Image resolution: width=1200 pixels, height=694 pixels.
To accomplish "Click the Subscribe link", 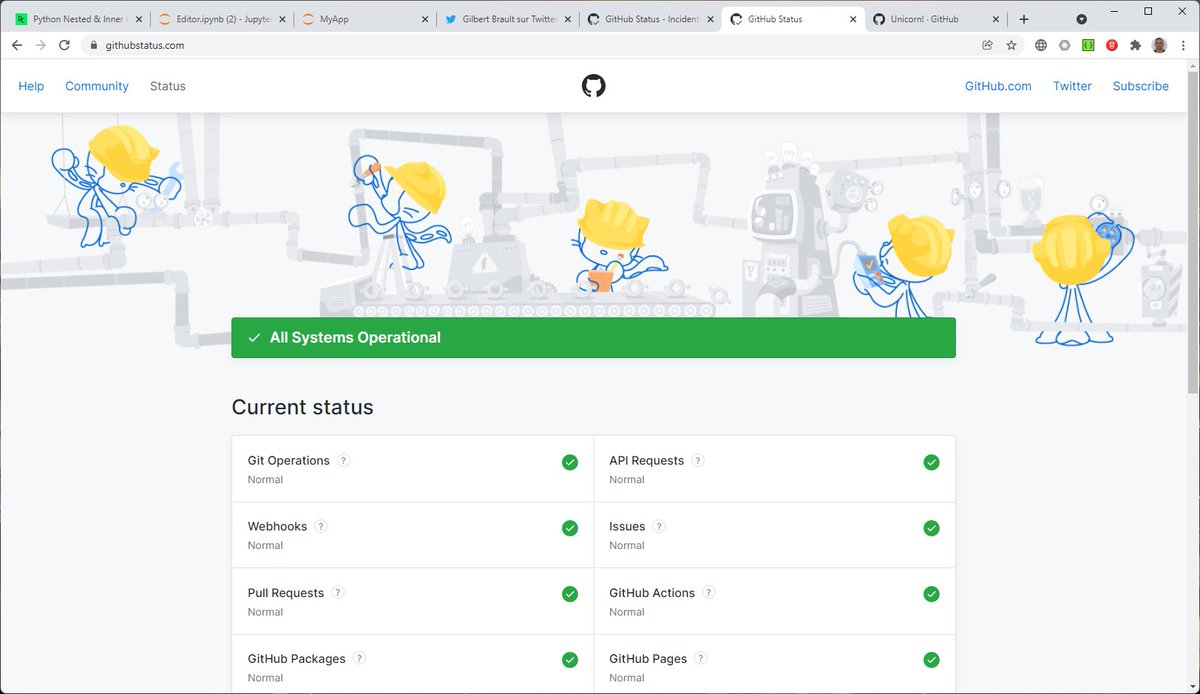I will click(1141, 86).
